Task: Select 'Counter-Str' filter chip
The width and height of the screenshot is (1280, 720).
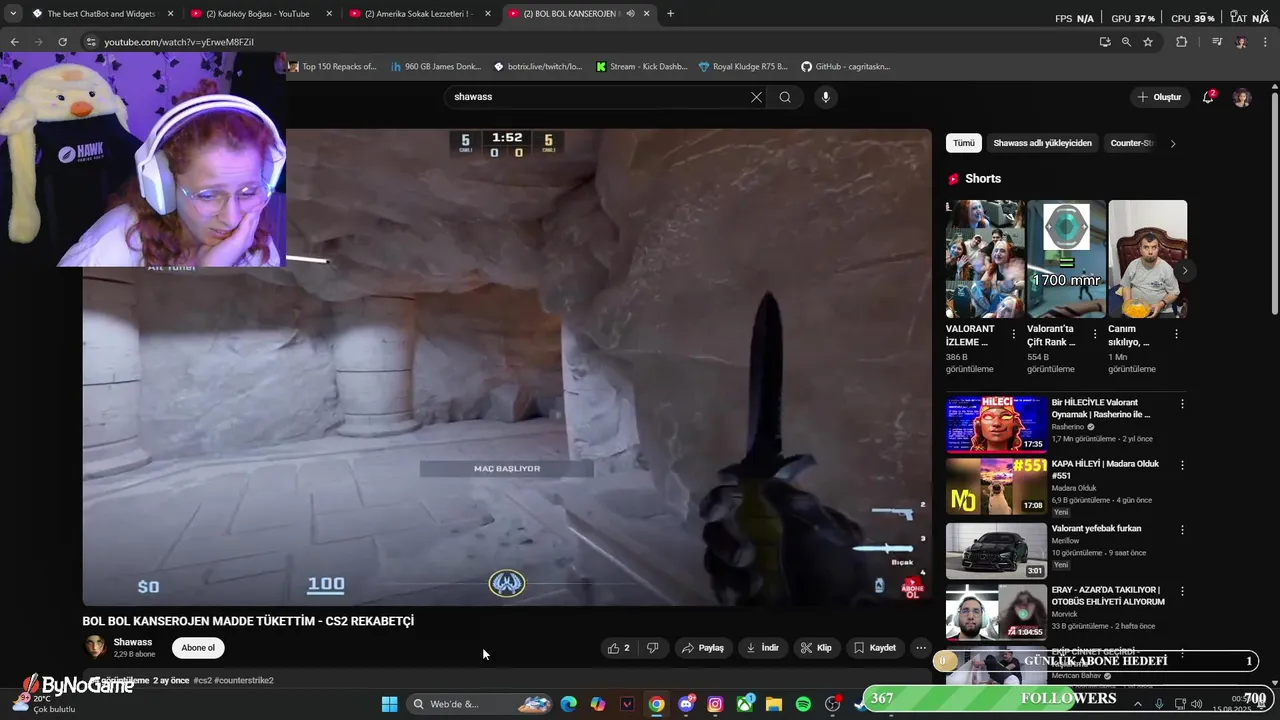Action: pyautogui.click(x=1131, y=143)
